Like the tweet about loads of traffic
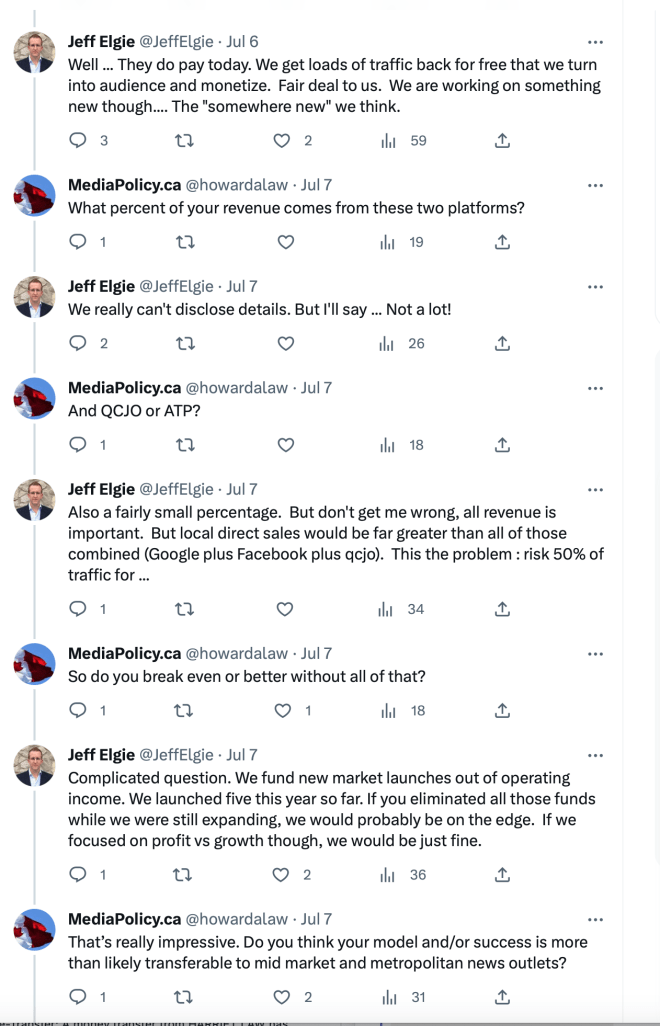This screenshot has height=1026, width=660. point(285,141)
